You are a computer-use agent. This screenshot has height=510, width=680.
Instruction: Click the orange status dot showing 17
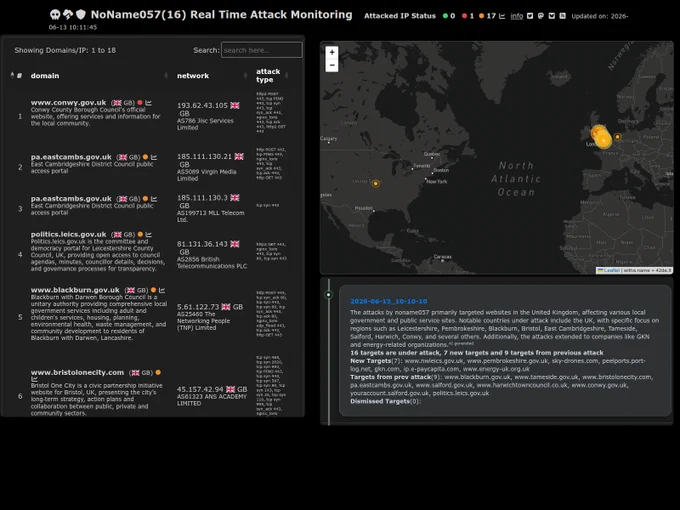click(x=481, y=16)
